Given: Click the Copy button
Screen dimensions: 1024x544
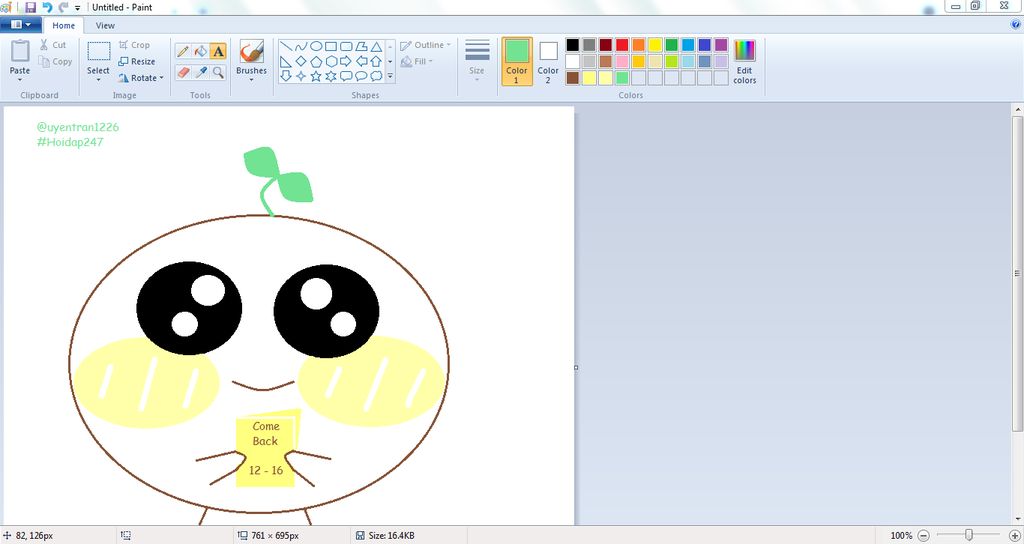Looking at the screenshot, I should coord(55,61).
